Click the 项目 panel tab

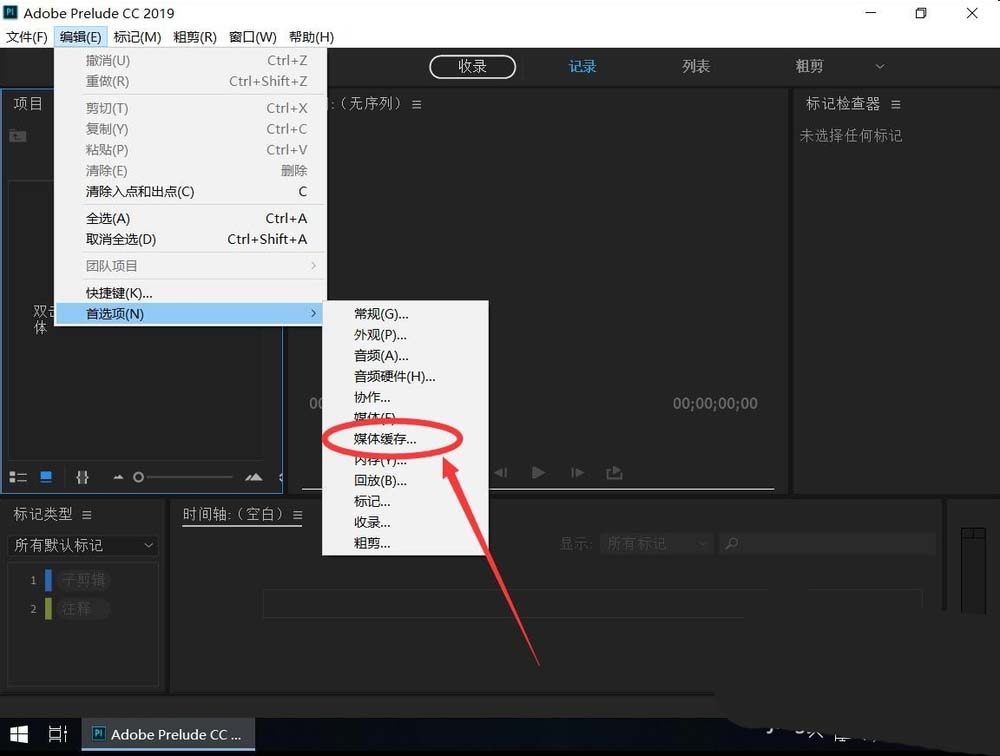click(x=28, y=103)
